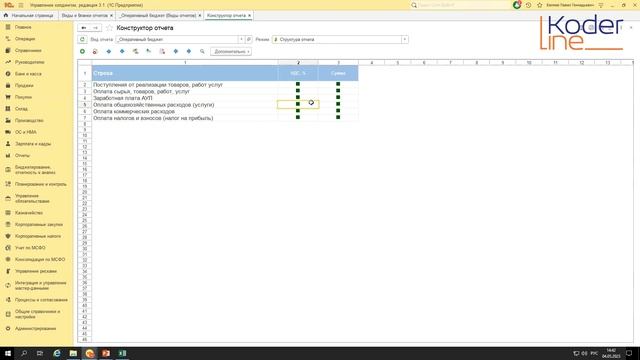Open the Покупки section in sidebar
Viewport: 640px width, 360px height.
coord(23,97)
